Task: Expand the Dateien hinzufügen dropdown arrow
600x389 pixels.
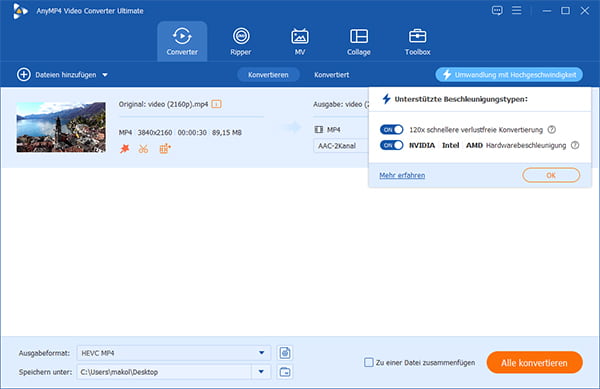Action: 105,75
